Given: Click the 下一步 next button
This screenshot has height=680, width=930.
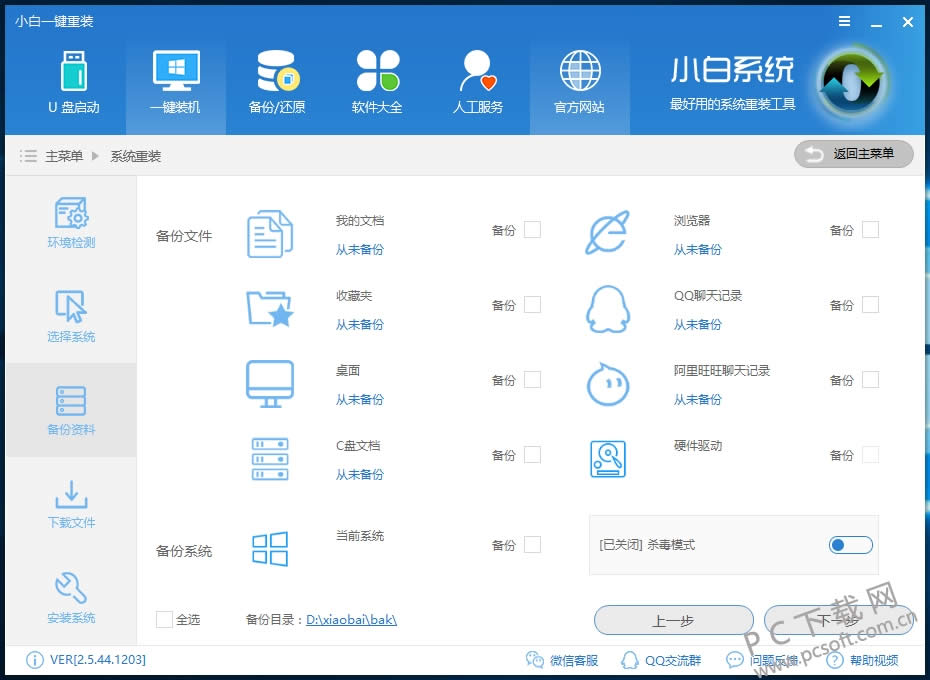Looking at the screenshot, I should (x=839, y=620).
